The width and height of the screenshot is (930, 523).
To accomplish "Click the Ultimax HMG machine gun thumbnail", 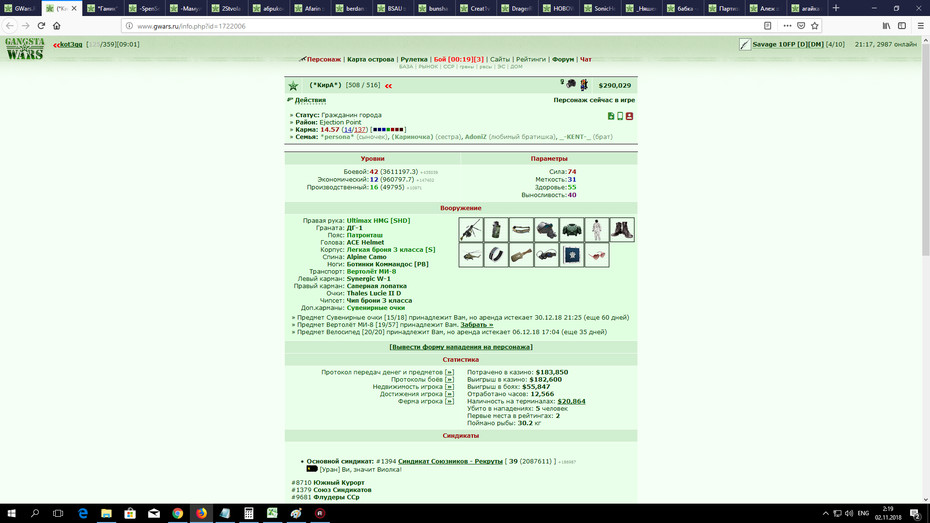I will [470, 229].
